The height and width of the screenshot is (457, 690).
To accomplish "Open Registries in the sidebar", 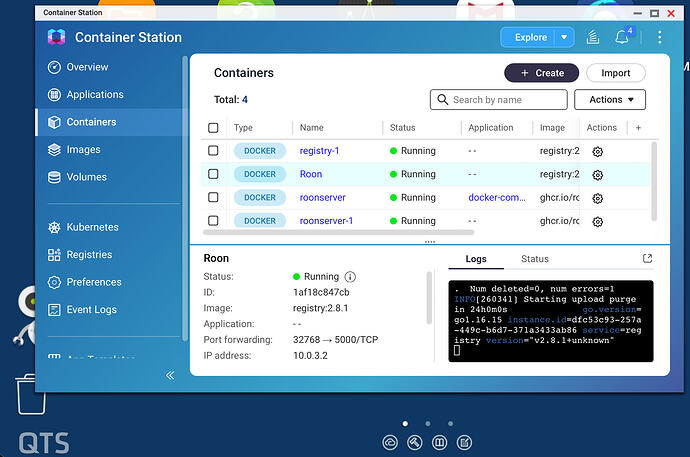I will [80, 255].
